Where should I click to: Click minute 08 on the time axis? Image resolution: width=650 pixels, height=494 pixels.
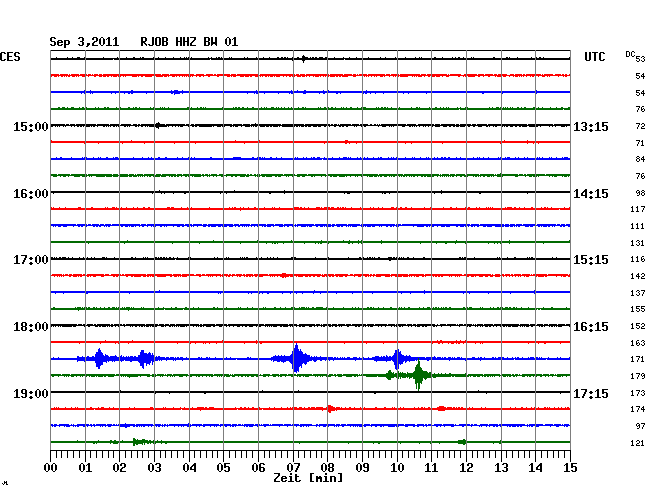click(327, 468)
